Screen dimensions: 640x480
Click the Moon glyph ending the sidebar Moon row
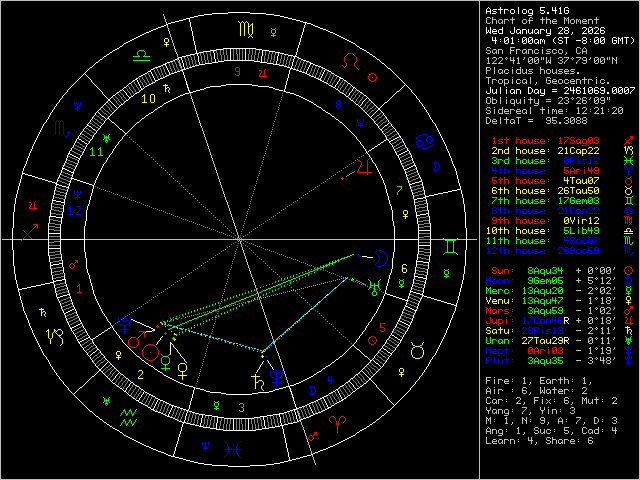click(629, 281)
